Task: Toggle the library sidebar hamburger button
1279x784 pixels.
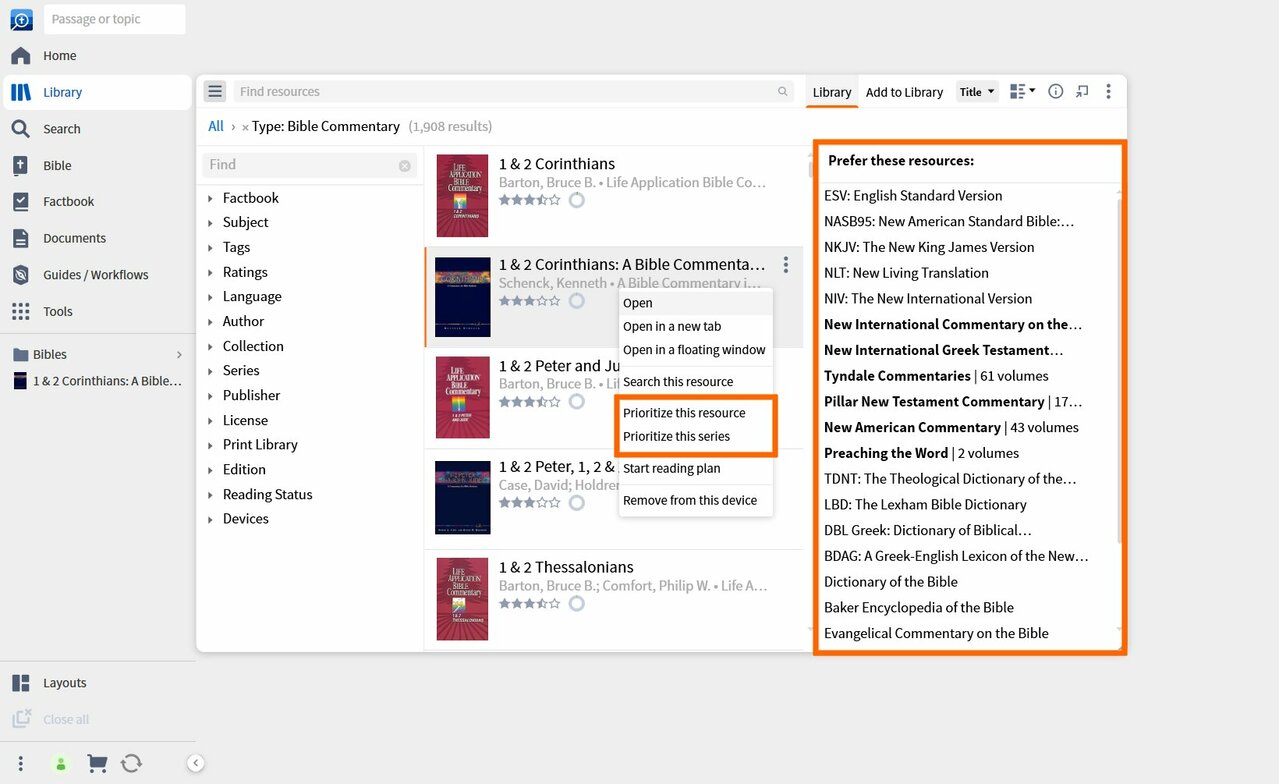Action: 215,92
